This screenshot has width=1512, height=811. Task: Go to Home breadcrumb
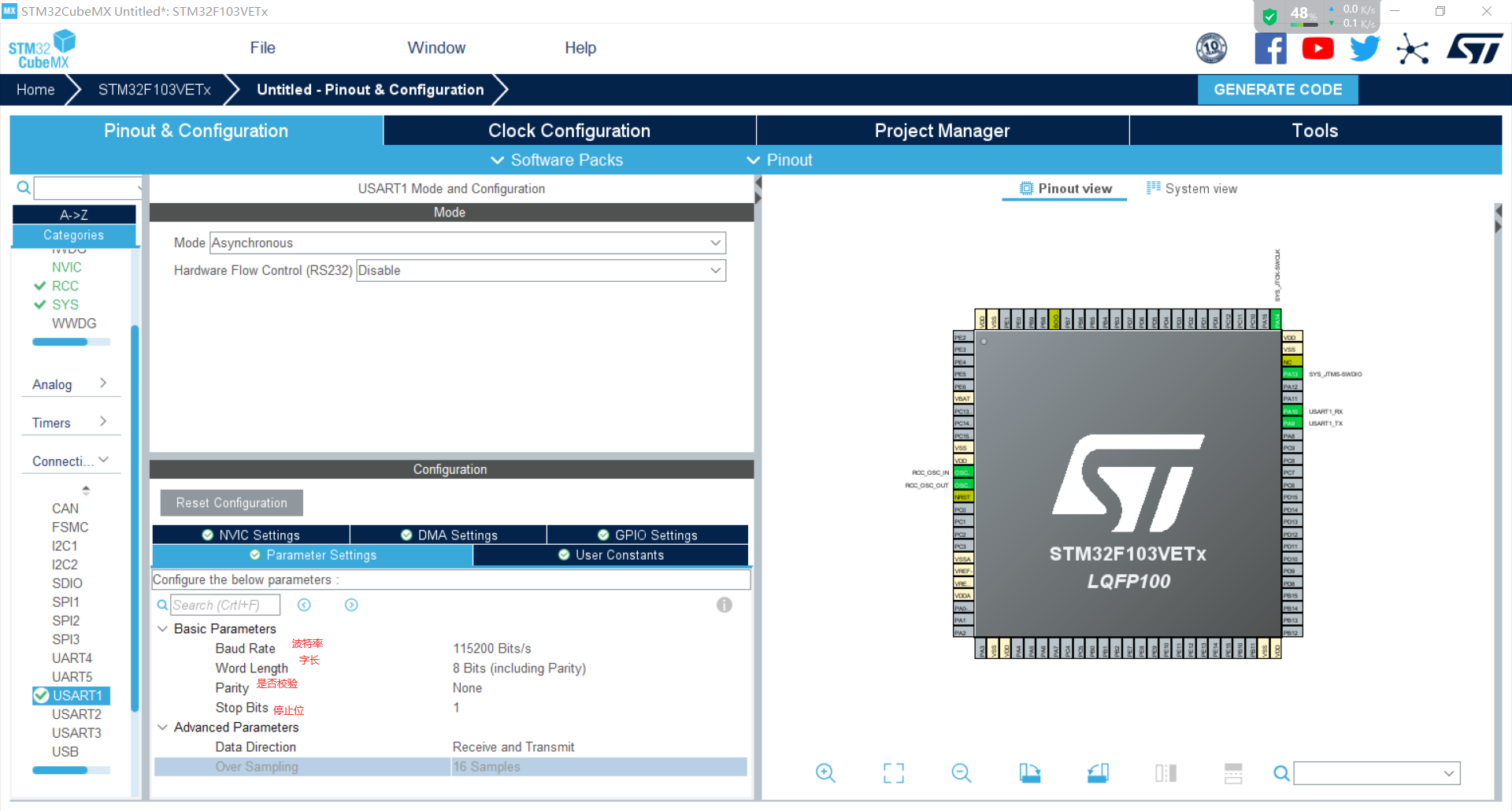pos(35,90)
